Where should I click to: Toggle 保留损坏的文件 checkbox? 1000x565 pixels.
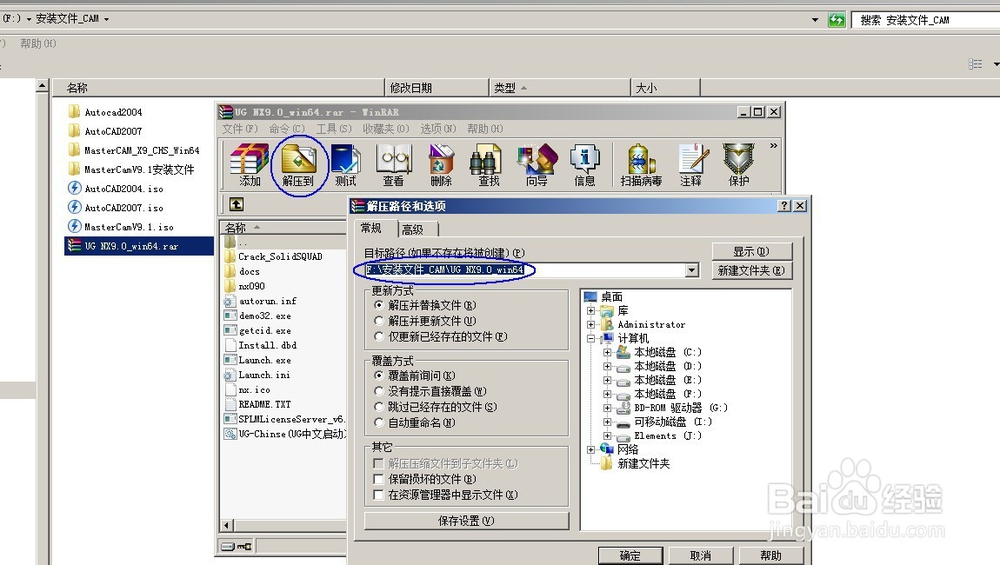coord(378,479)
